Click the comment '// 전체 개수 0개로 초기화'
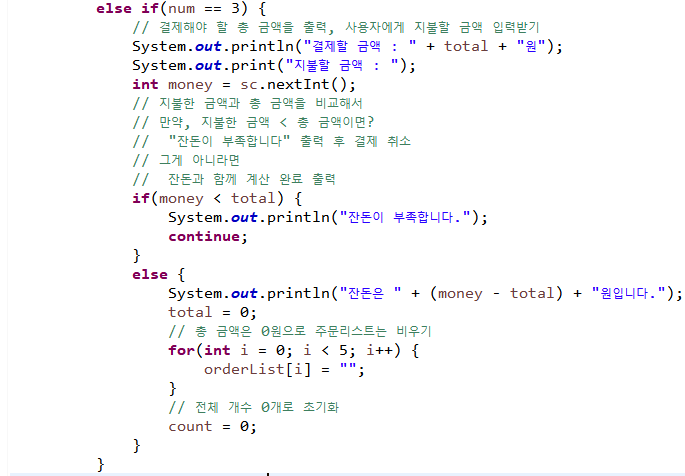The width and height of the screenshot is (685, 476). coord(254,407)
